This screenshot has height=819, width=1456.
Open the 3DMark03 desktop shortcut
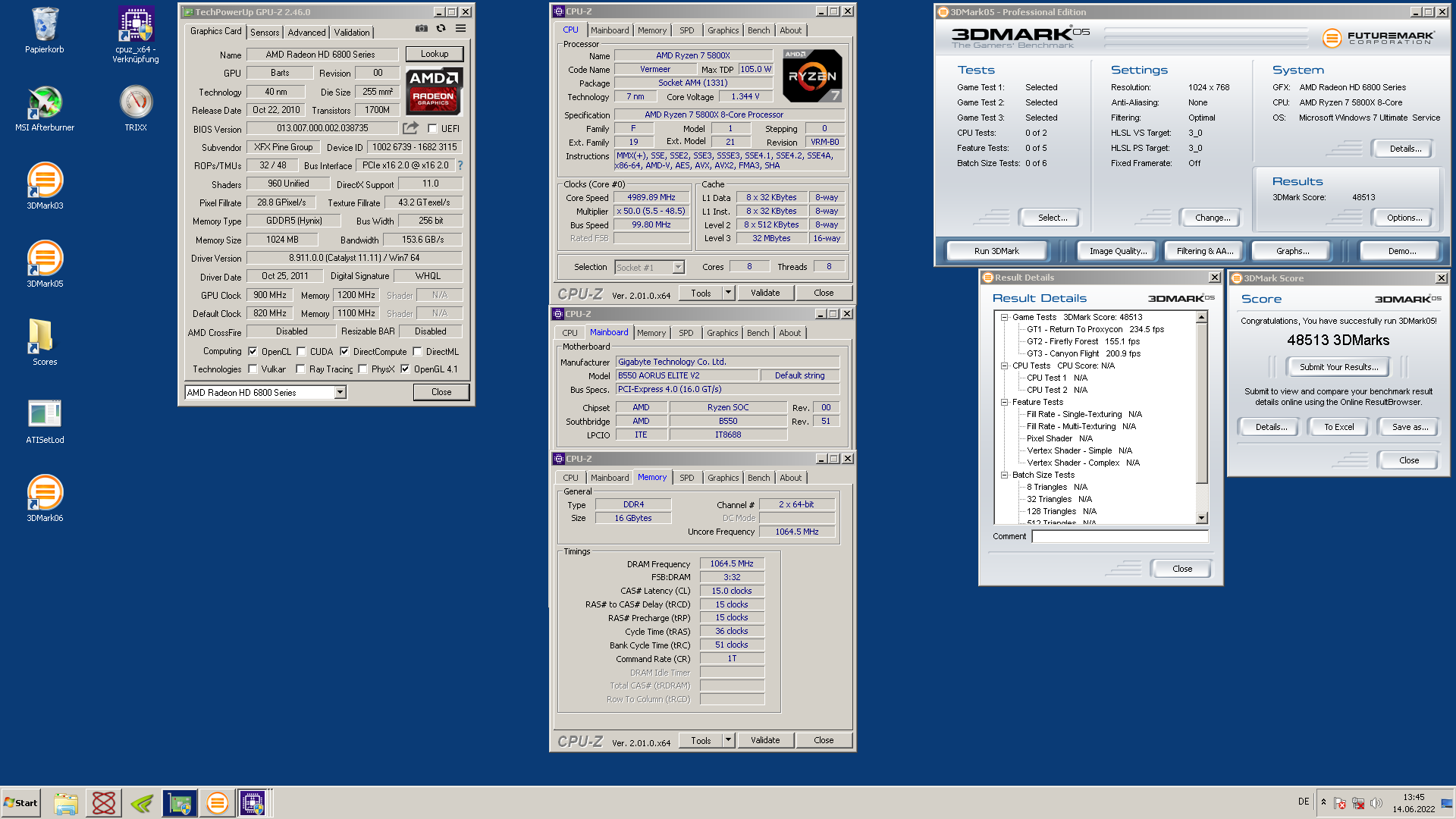pyautogui.click(x=45, y=187)
